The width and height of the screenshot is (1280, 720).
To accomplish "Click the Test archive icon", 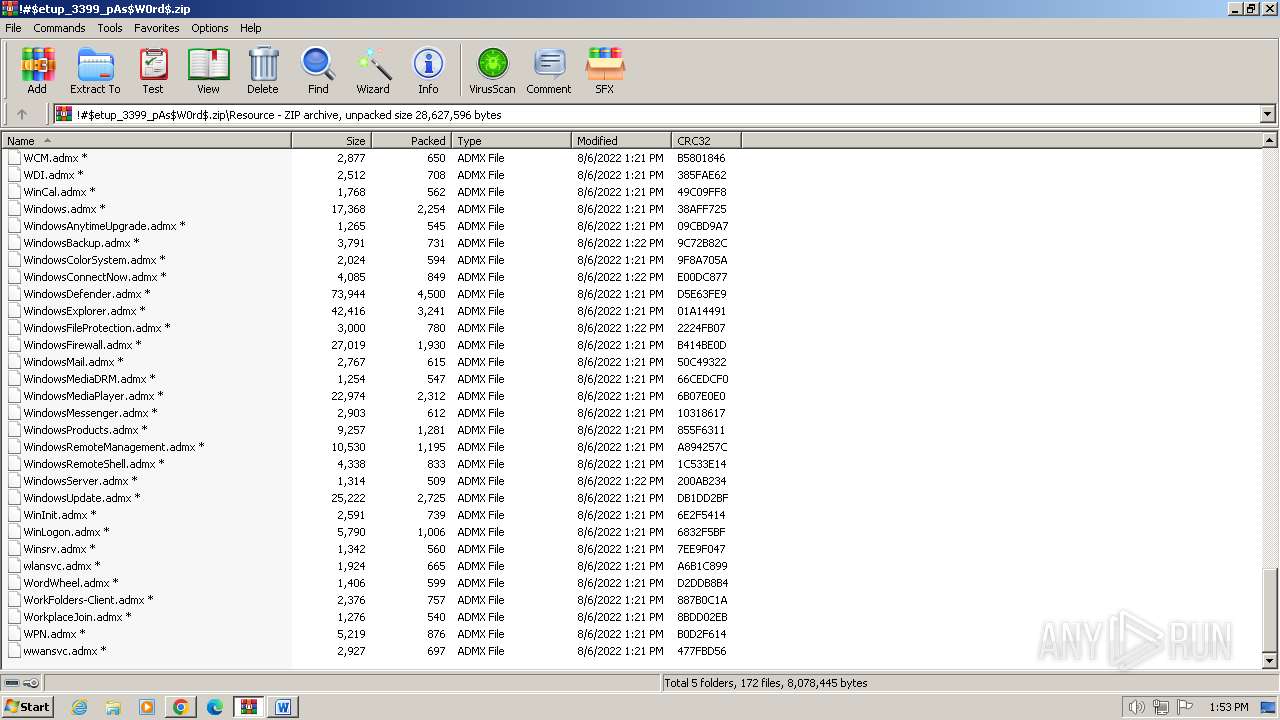I will tap(153, 70).
